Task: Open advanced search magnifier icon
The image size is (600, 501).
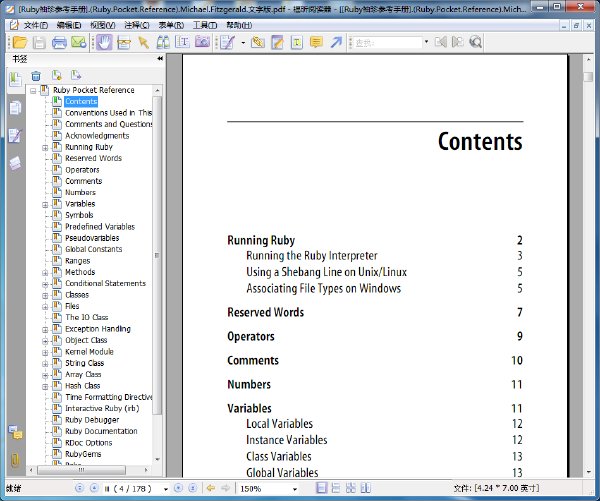Action: tap(476, 42)
